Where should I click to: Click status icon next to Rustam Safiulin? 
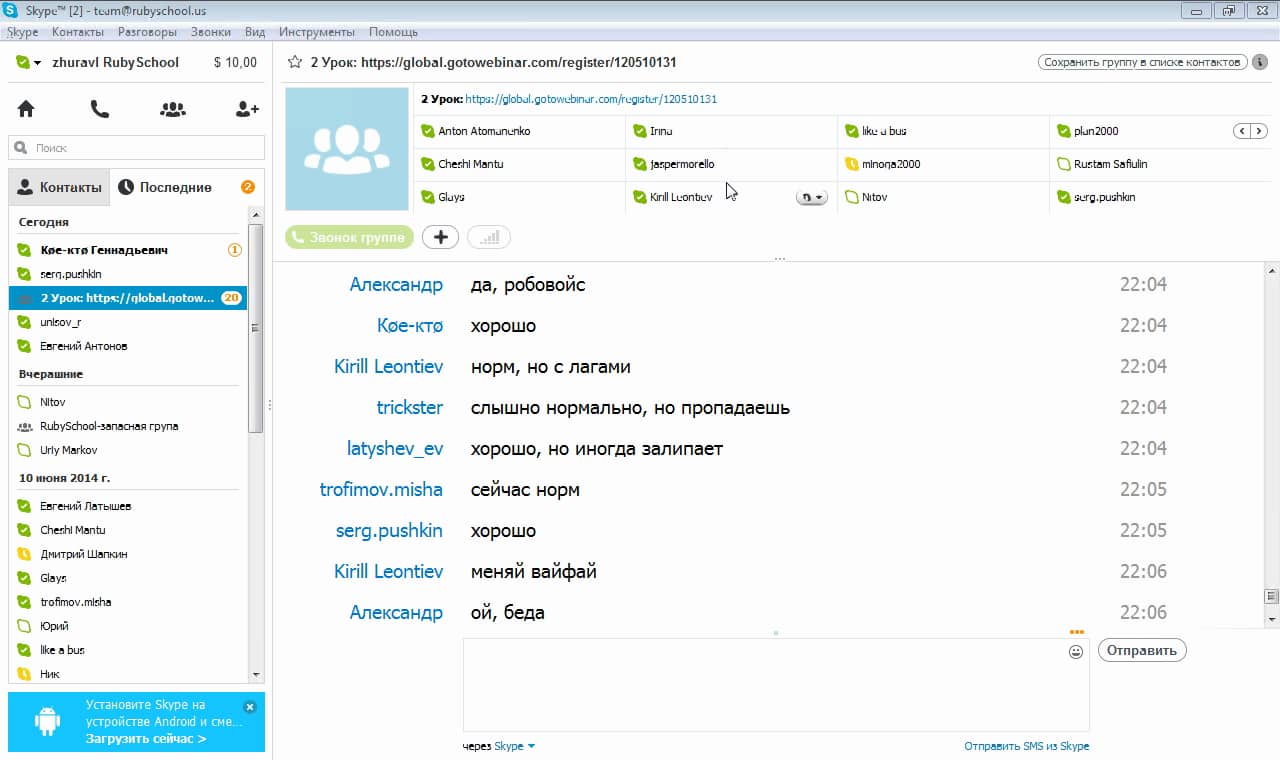click(1064, 164)
